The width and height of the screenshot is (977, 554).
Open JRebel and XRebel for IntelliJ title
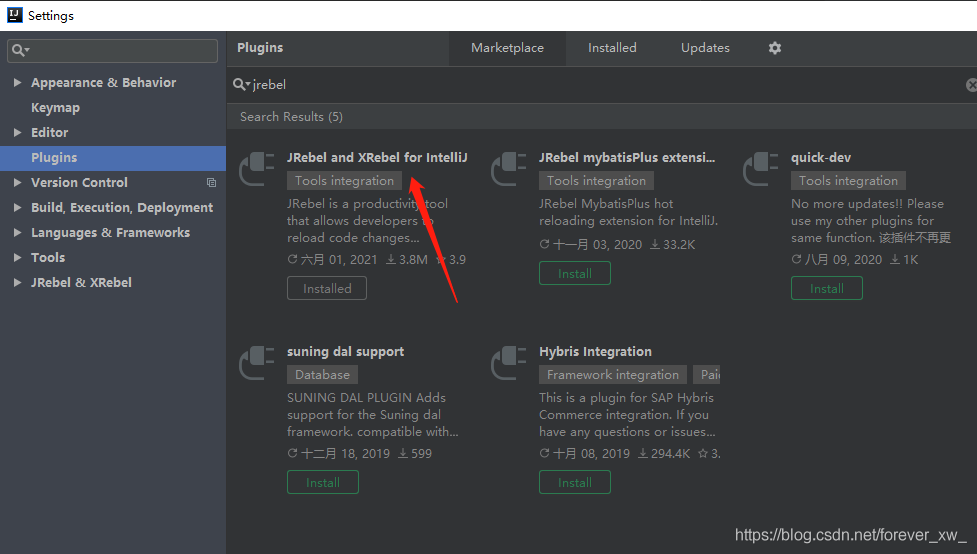pos(377,158)
